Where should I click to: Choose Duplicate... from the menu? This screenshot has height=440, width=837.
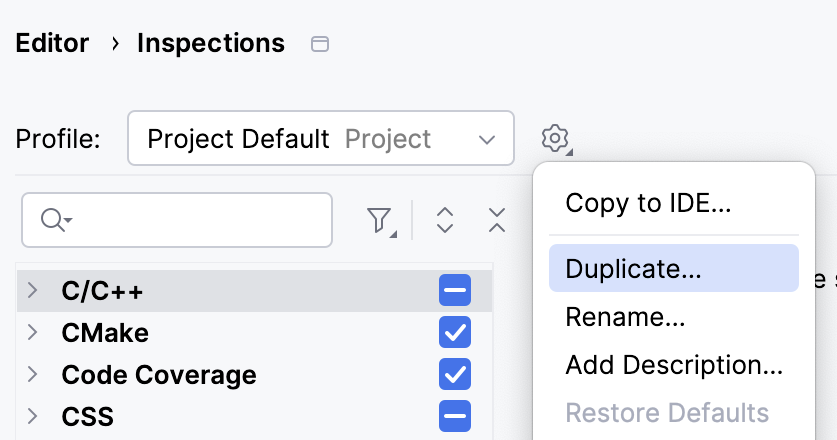pyautogui.click(x=633, y=268)
